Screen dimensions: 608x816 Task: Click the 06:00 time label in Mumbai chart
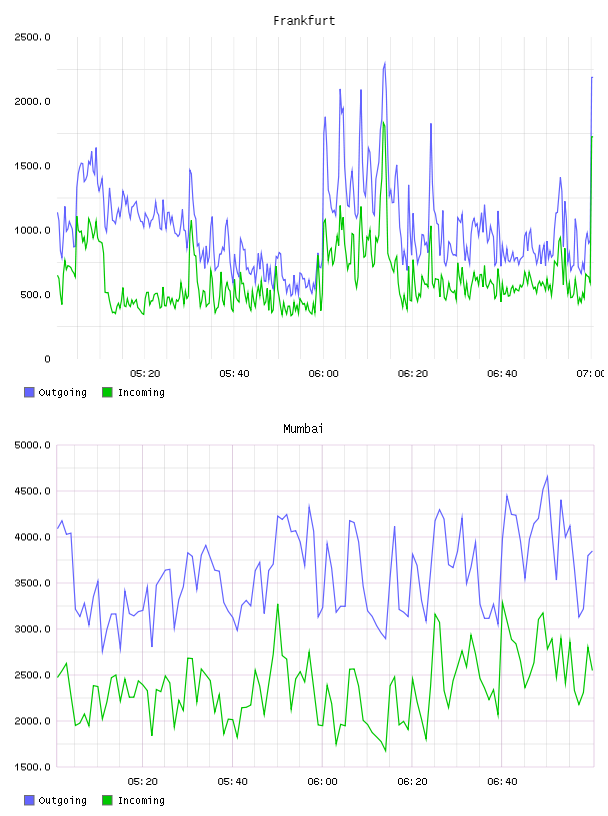point(322,782)
